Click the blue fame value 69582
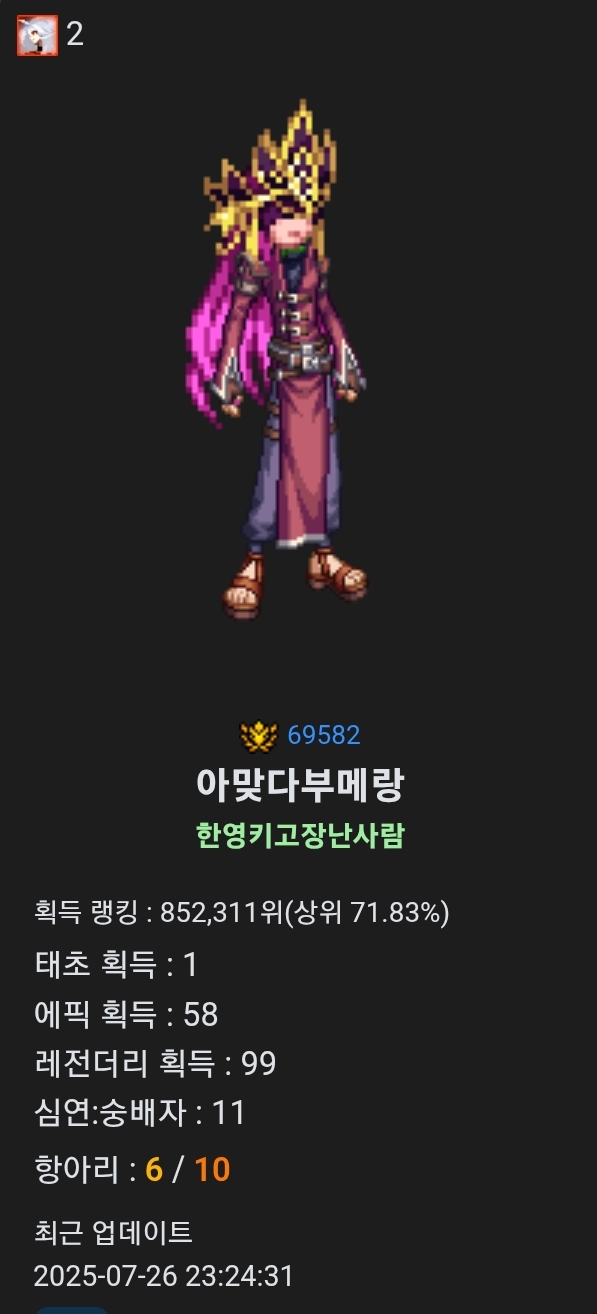This screenshot has height=1314, width=597. click(x=324, y=736)
